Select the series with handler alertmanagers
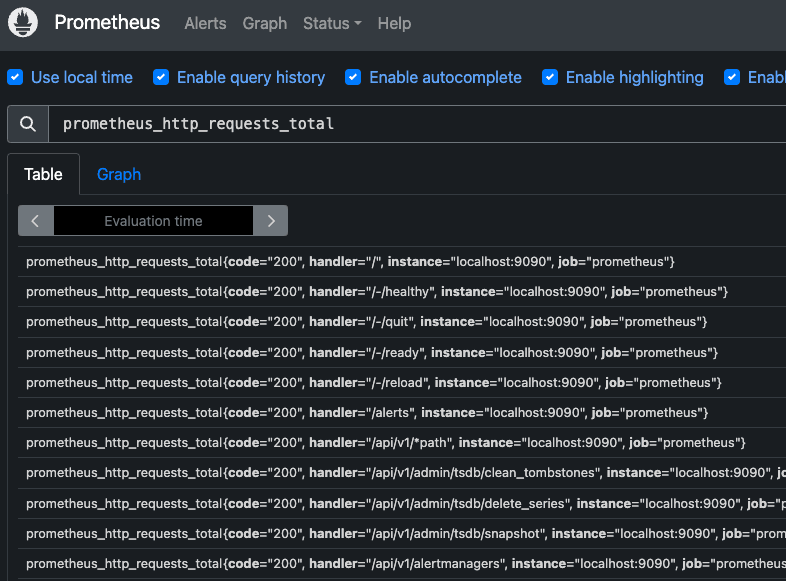The width and height of the screenshot is (786, 581). tap(402, 563)
